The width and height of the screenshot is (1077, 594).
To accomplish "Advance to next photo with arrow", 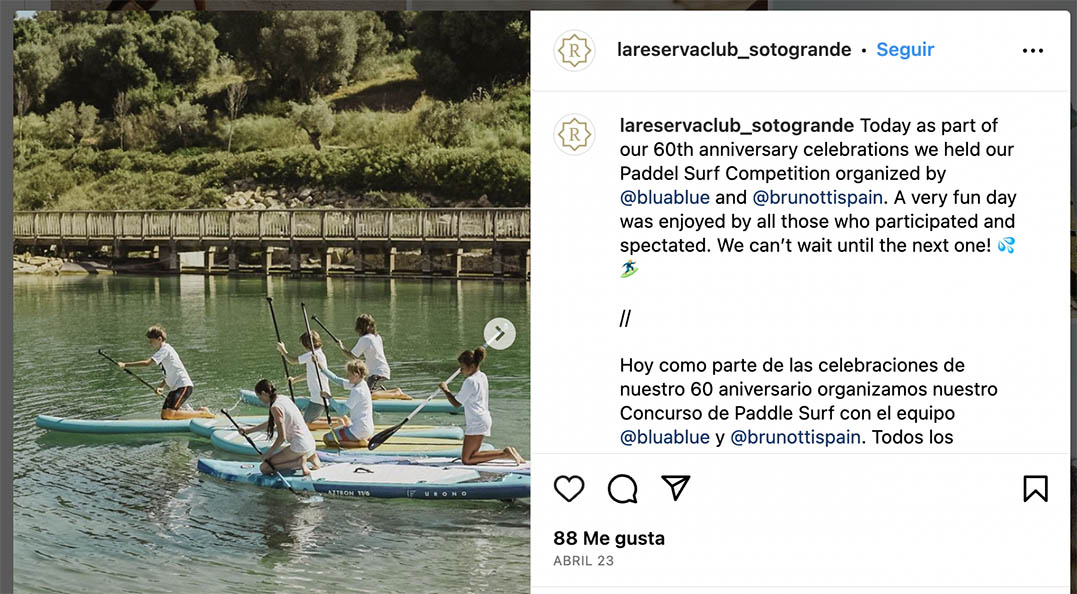I will tap(500, 333).
